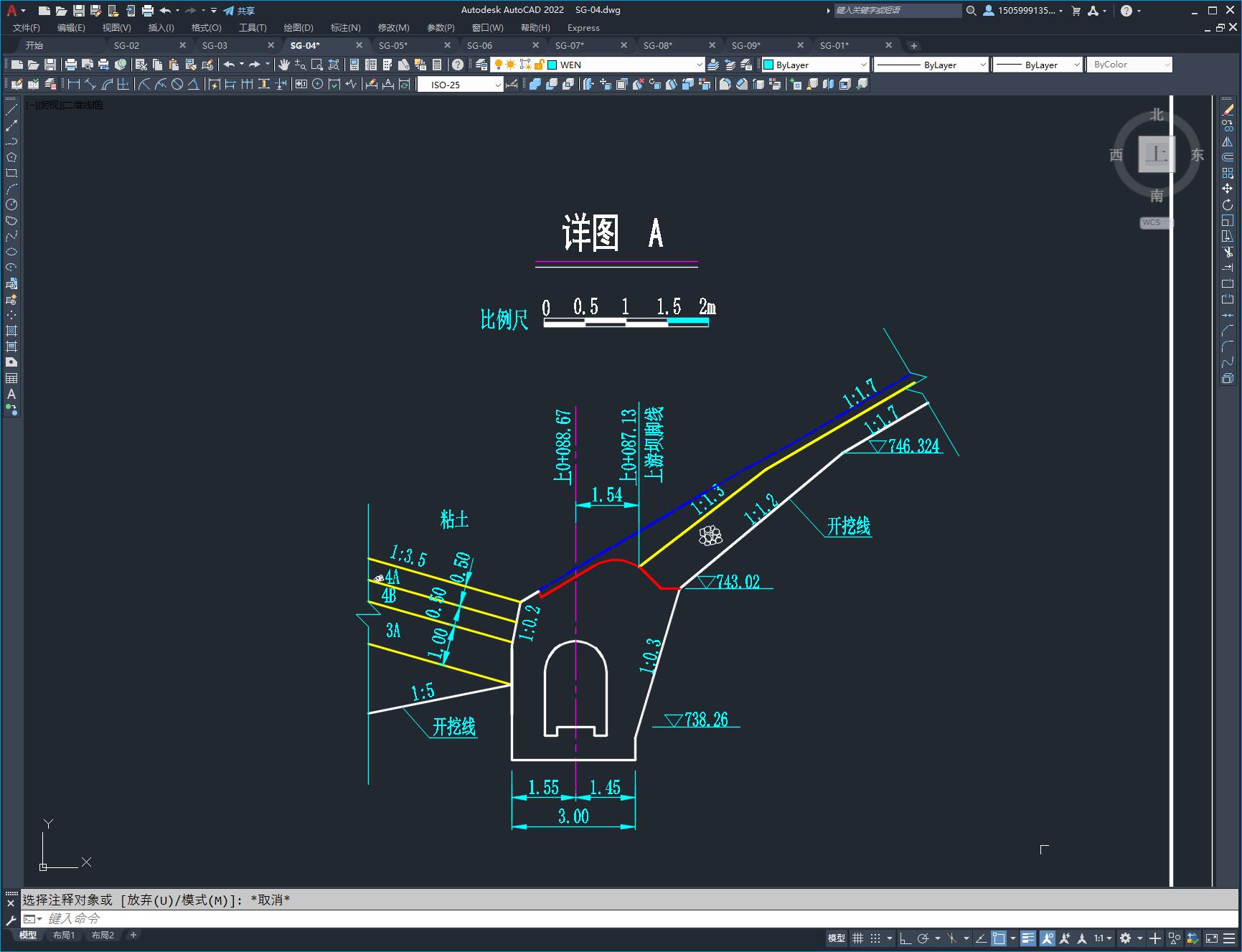Open Layer Properties Manager icon
The width and height of the screenshot is (1242, 952).
click(x=481, y=65)
